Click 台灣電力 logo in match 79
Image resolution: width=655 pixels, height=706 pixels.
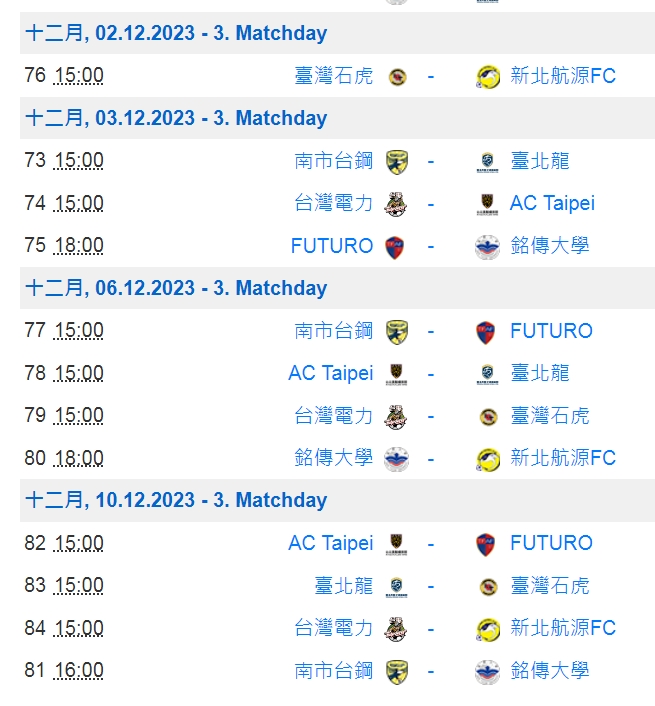[x=396, y=417]
